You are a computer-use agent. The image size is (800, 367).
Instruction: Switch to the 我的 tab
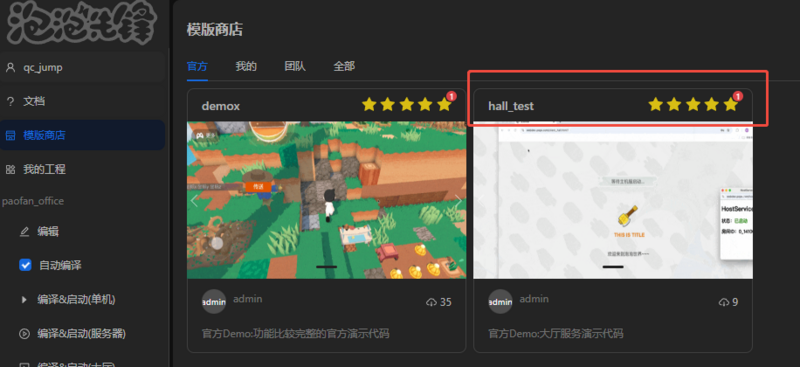click(x=246, y=66)
